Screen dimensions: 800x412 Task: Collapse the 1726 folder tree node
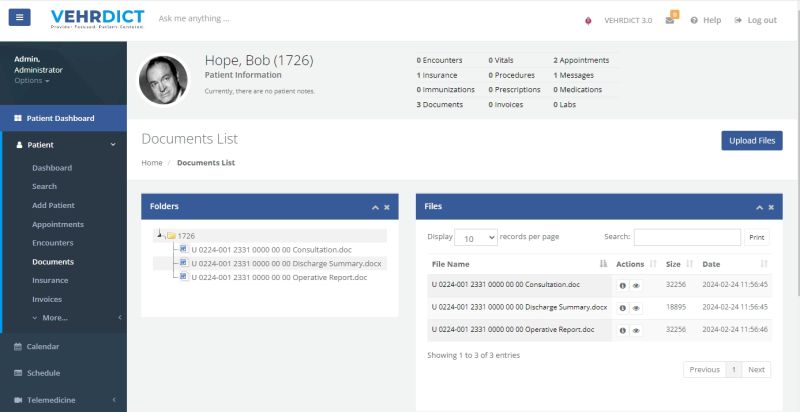pyautogui.click(x=160, y=236)
